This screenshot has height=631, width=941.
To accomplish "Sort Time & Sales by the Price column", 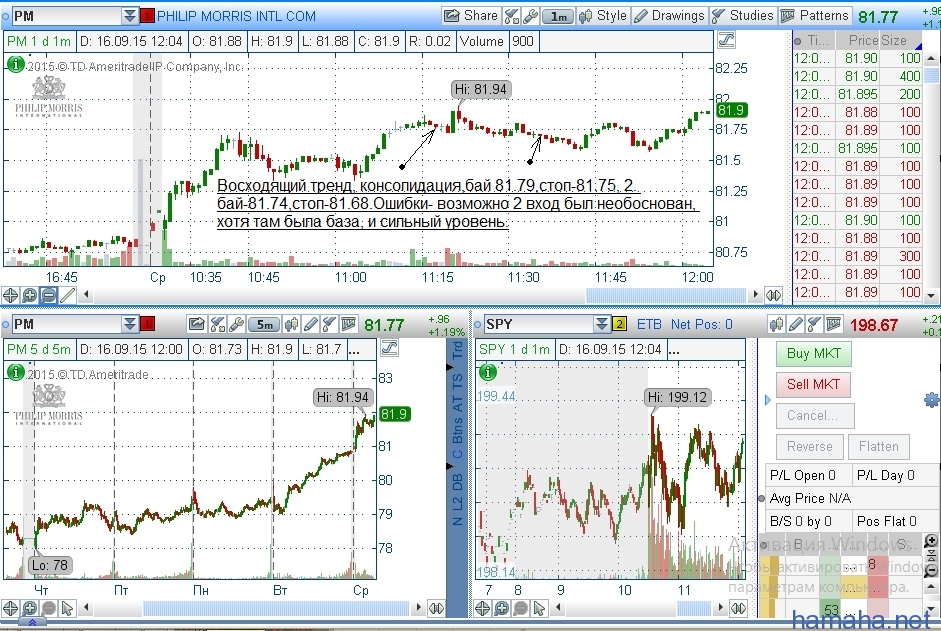I will click(x=863, y=40).
